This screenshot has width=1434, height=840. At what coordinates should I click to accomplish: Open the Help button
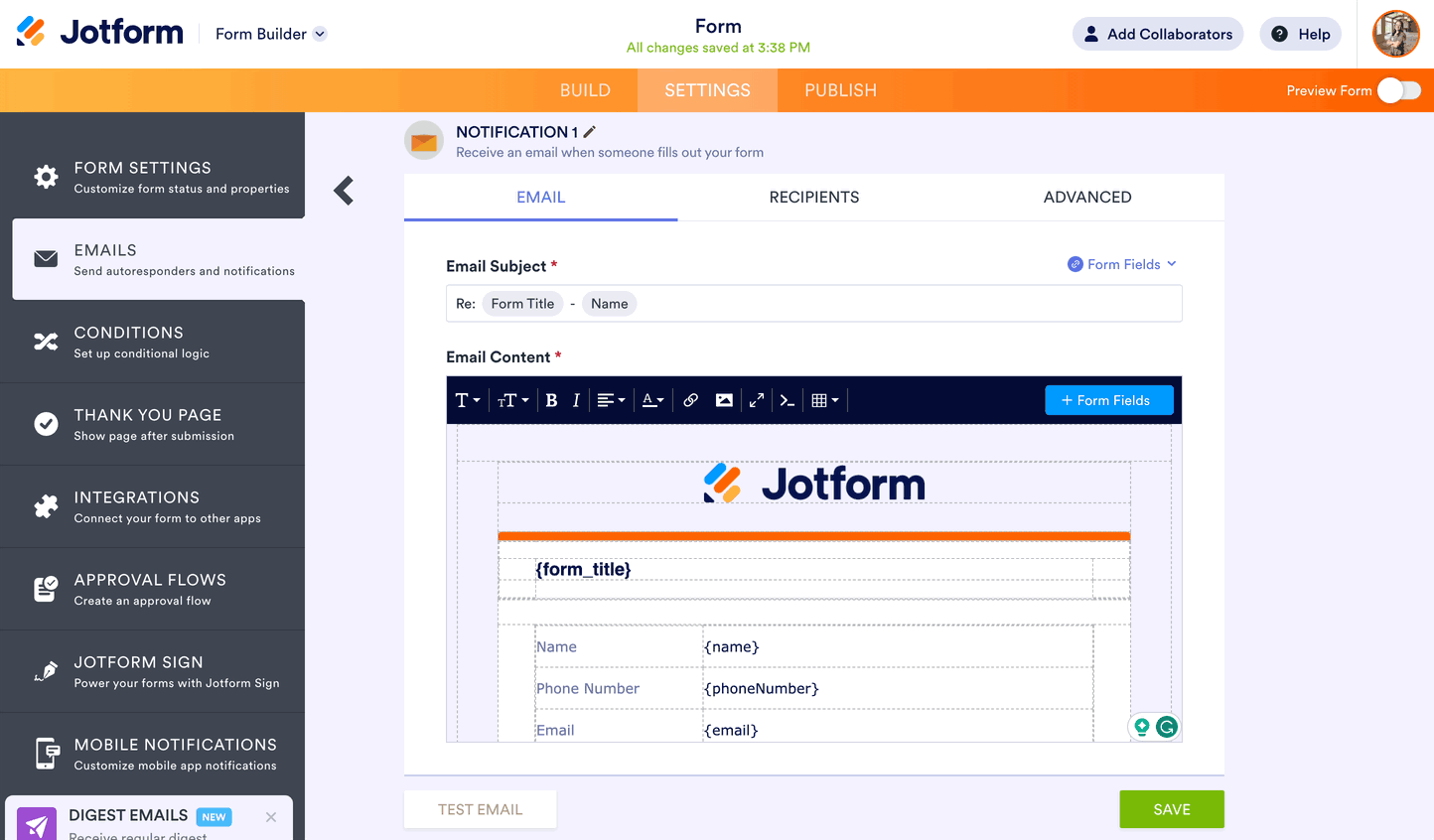1301,34
